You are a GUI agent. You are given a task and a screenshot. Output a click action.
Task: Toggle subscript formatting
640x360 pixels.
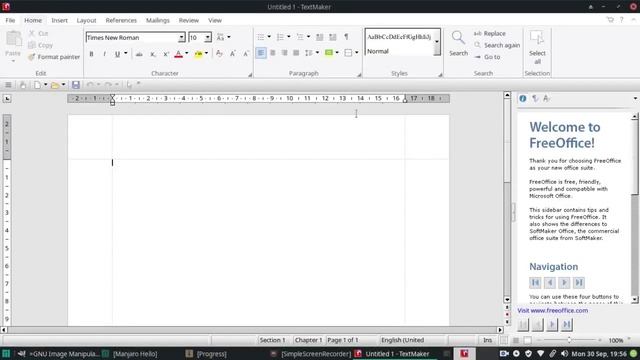click(x=153, y=54)
